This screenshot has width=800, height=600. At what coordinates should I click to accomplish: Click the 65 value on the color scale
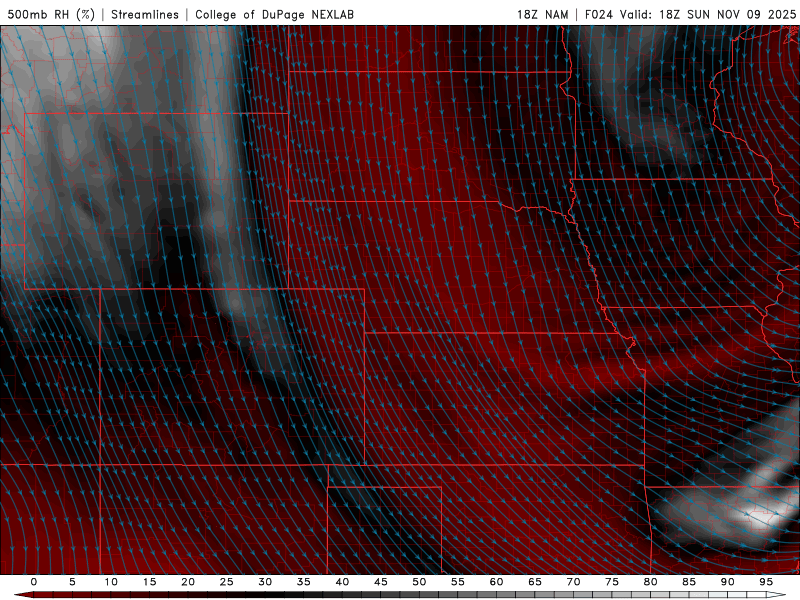tap(535, 582)
